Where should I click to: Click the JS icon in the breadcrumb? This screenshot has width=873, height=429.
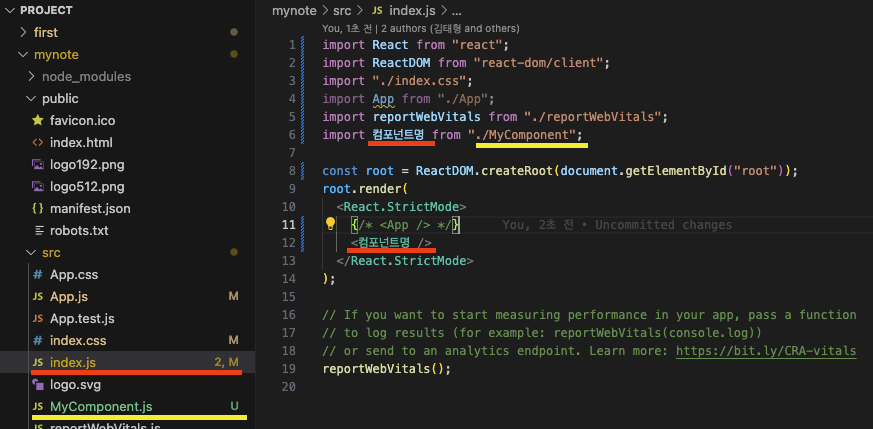pos(377,11)
